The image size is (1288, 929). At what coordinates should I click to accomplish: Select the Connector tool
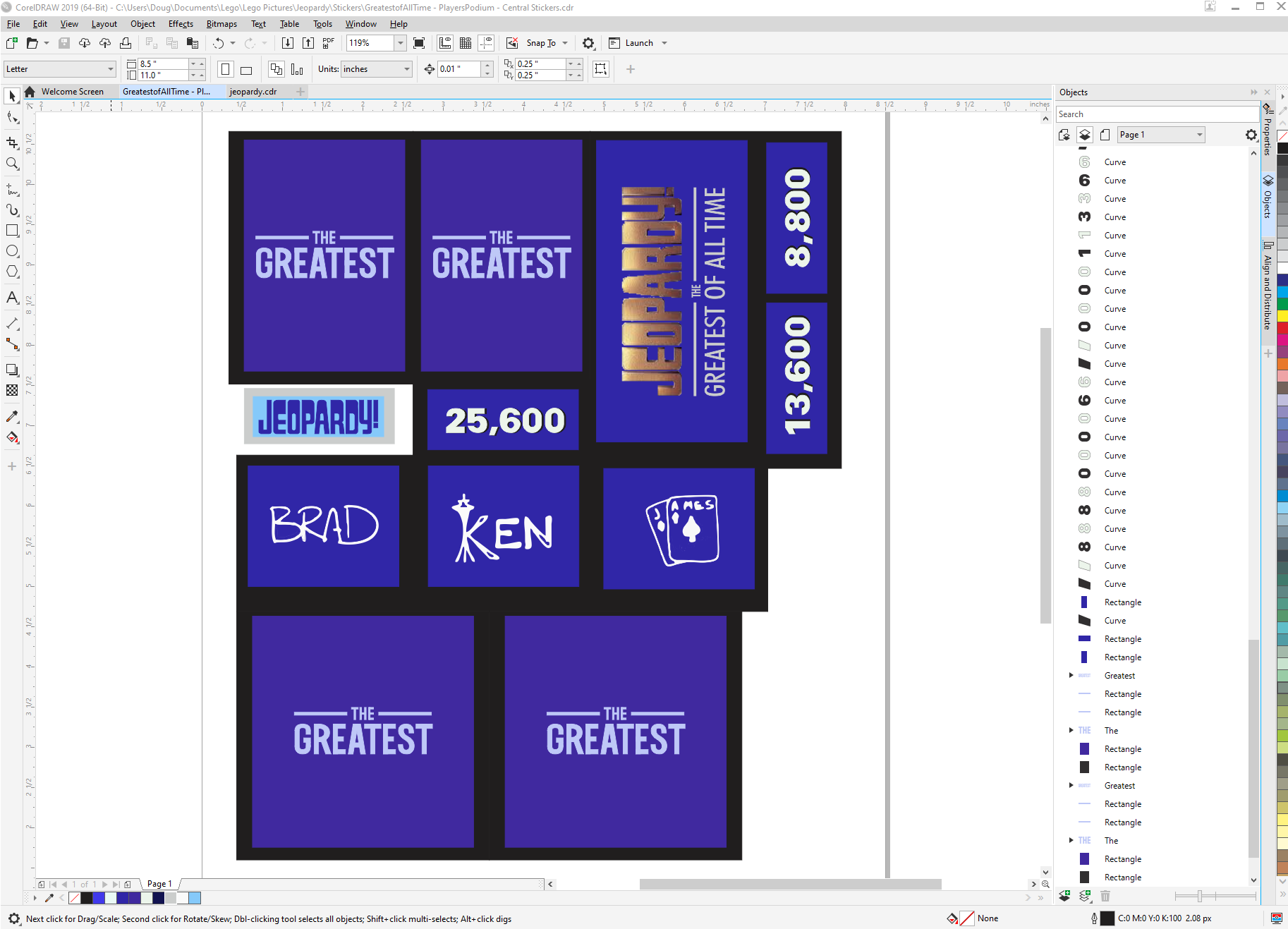[12, 344]
